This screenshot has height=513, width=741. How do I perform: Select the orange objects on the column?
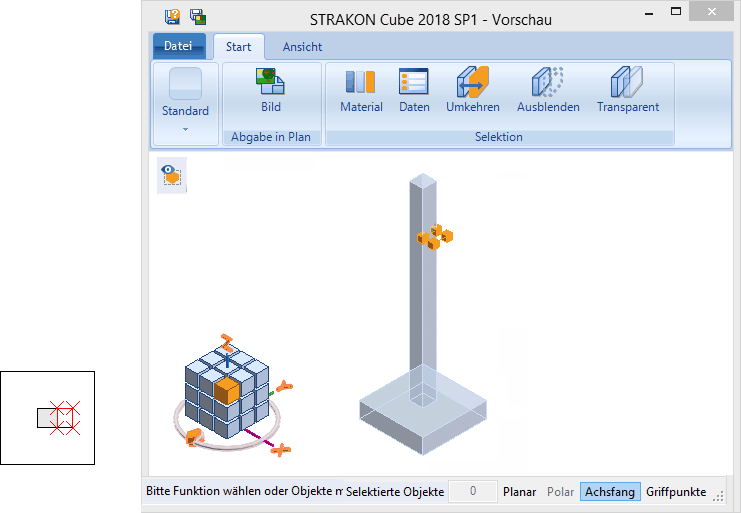coord(435,237)
